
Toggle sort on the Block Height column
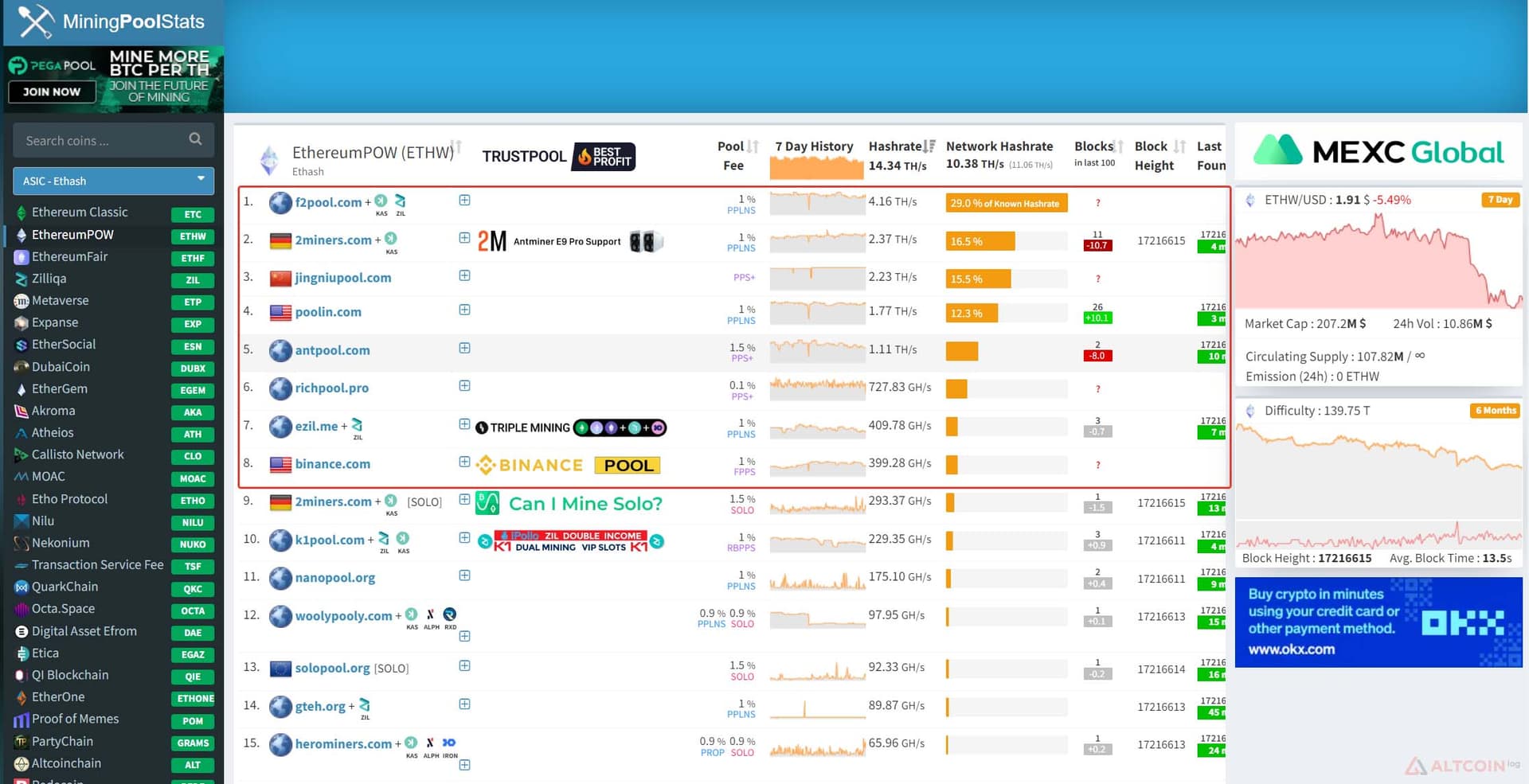click(x=1180, y=146)
